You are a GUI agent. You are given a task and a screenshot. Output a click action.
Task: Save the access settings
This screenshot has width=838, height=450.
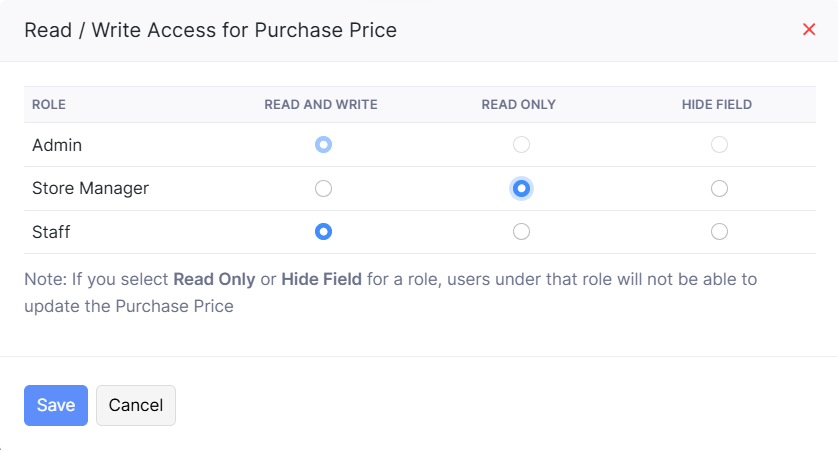point(56,405)
